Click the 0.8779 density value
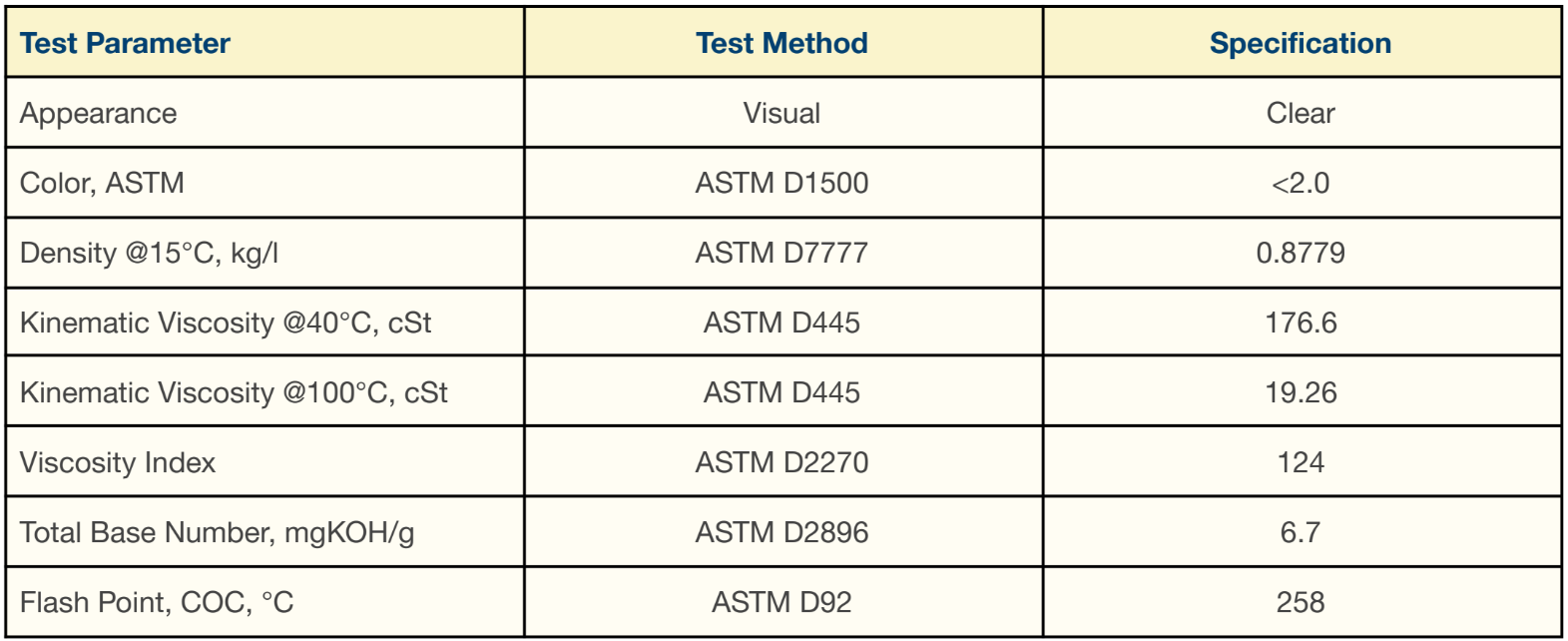Screen dimensions: 1568x641 pos(1301,253)
